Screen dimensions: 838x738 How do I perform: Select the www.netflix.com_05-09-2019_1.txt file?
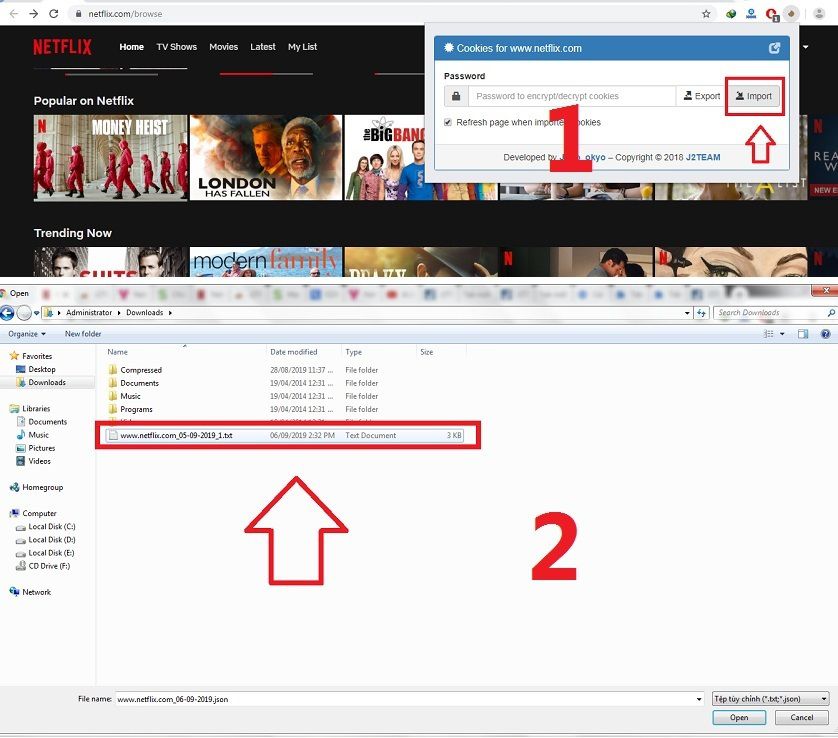[176, 436]
